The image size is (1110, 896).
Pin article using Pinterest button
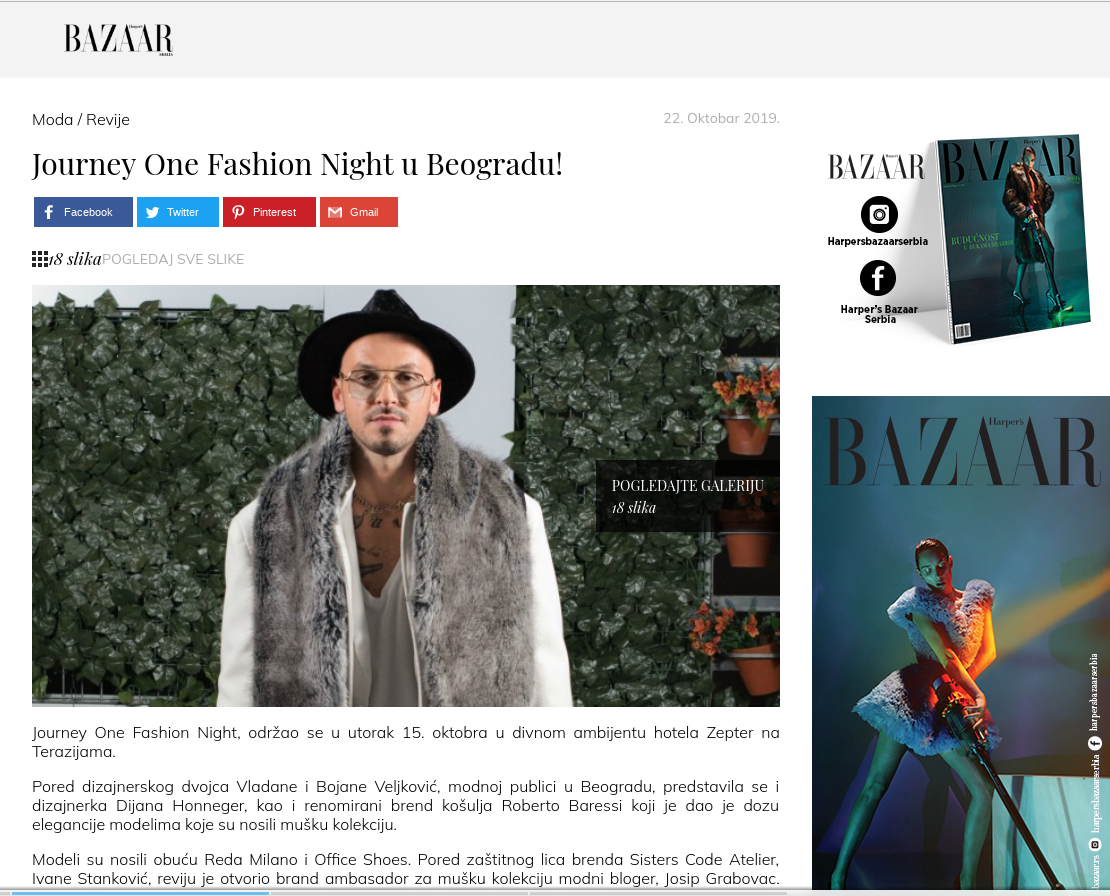pyautogui.click(x=269, y=212)
